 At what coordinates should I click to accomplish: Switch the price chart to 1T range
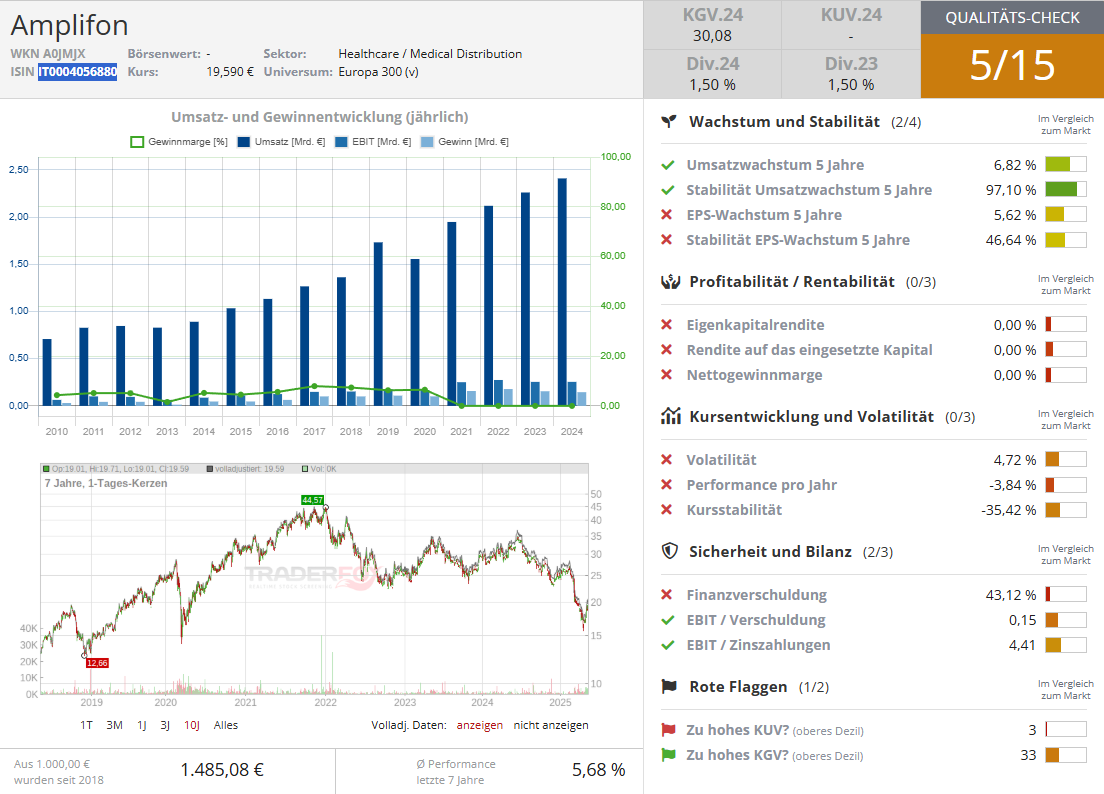click(86, 725)
